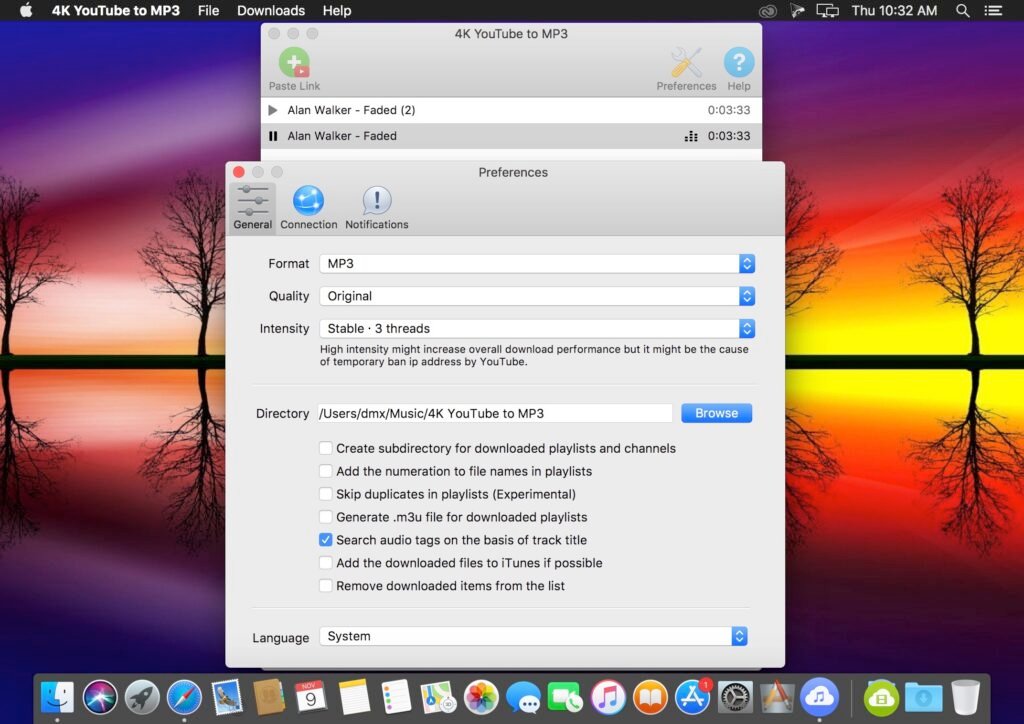Launch Safari from the Dock

[185, 697]
